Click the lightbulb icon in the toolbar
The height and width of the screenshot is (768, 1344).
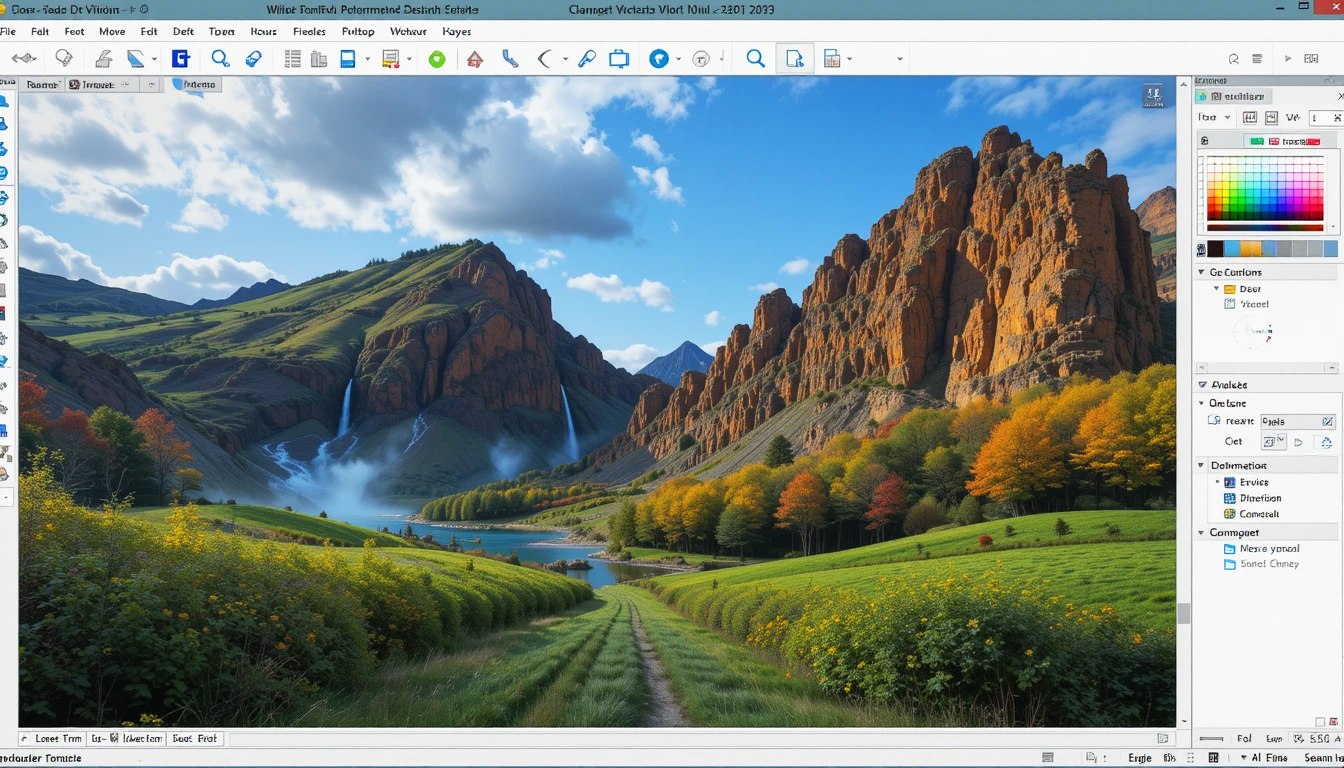coord(64,59)
